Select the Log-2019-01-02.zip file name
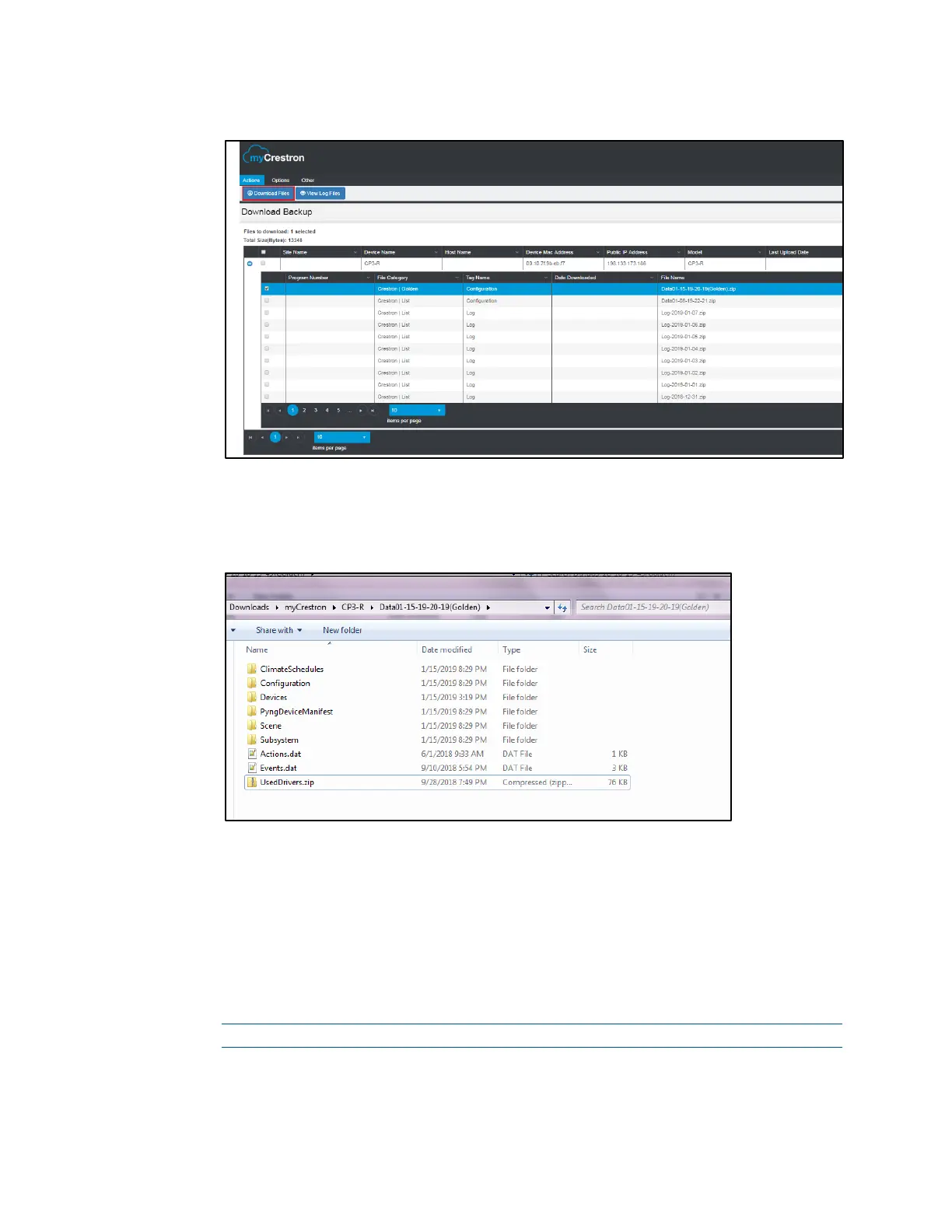Image resolution: width=952 pixels, height=1232 pixels. [x=684, y=373]
